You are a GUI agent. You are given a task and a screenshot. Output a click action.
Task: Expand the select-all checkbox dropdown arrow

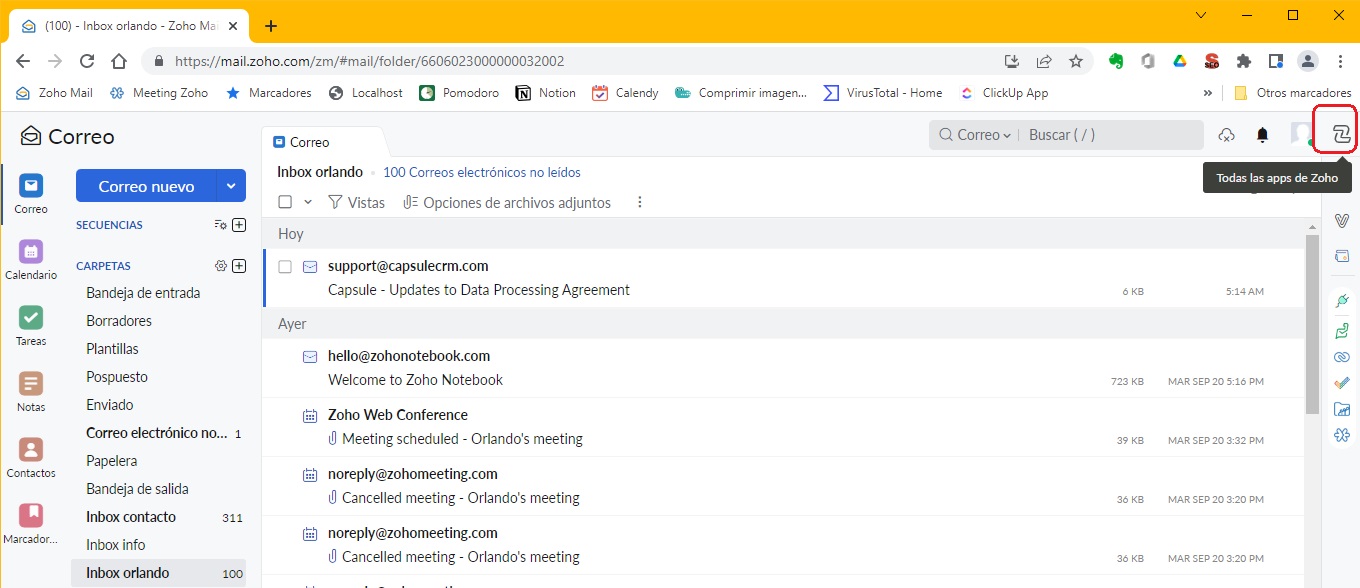click(308, 202)
